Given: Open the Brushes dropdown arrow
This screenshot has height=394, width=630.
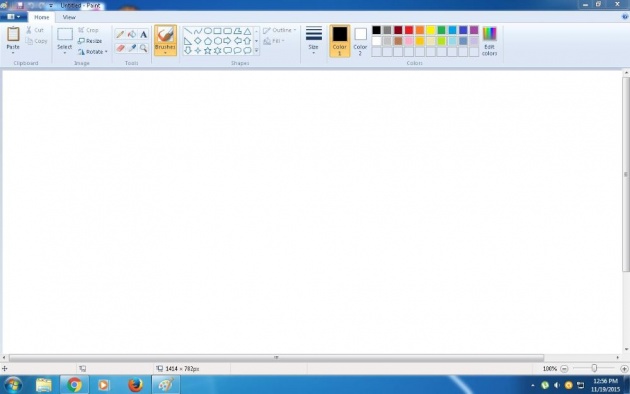Looking at the screenshot, I should tap(165, 53).
